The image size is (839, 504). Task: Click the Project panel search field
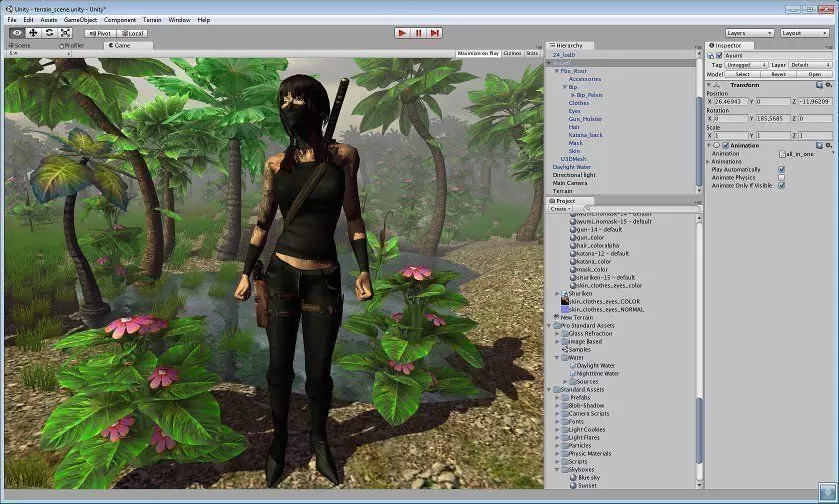point(641,209)
